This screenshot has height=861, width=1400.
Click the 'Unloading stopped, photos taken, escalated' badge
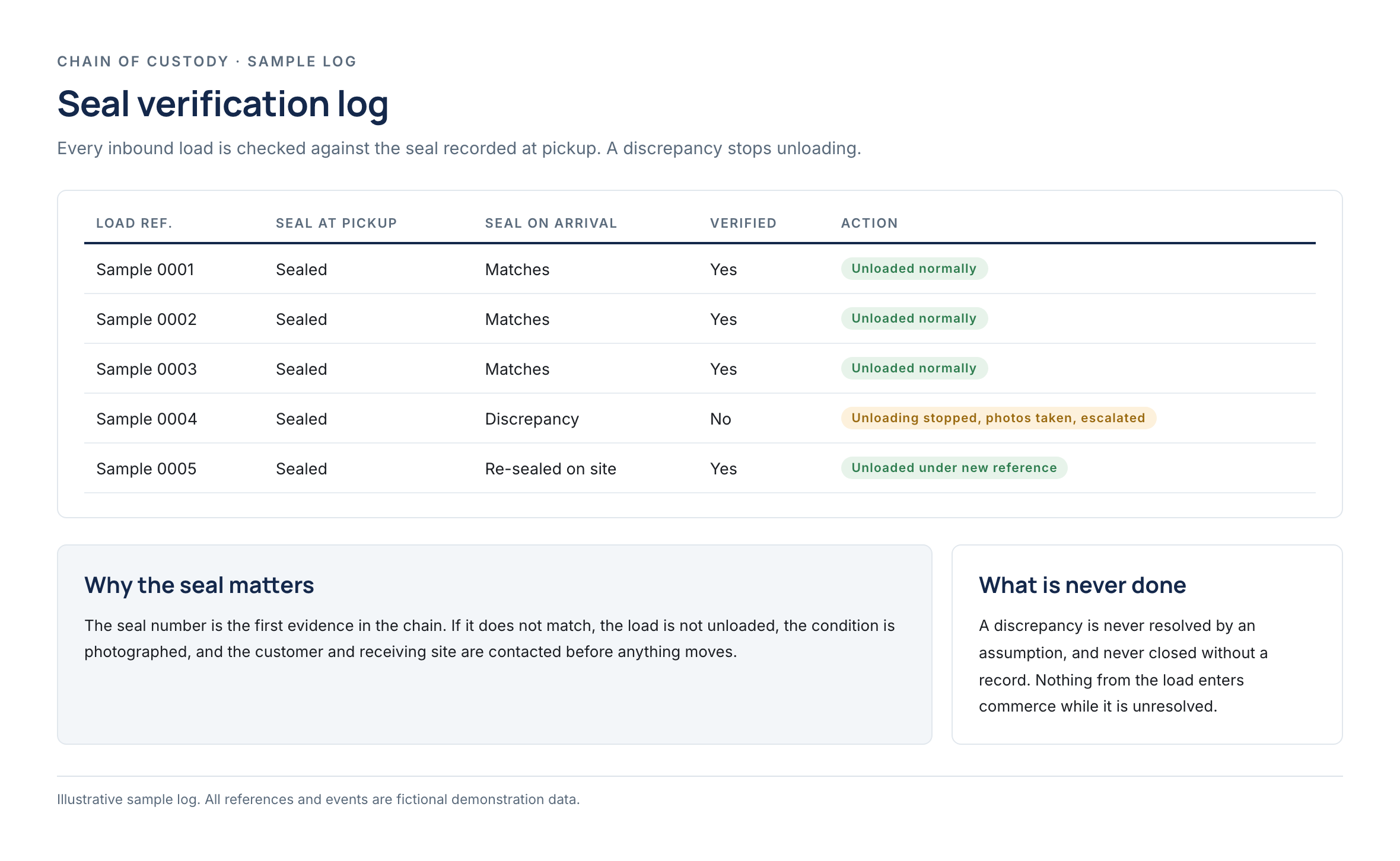[x=998, y=418]
